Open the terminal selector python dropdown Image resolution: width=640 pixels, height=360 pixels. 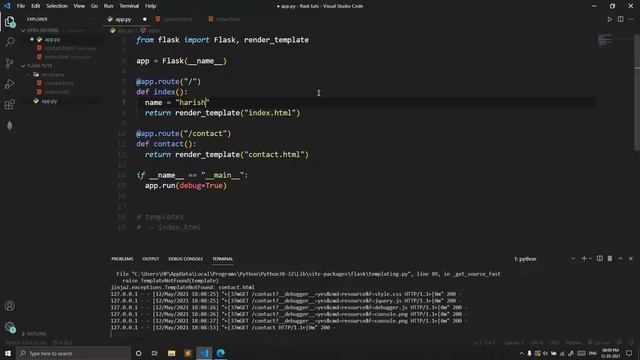[544, 259]
